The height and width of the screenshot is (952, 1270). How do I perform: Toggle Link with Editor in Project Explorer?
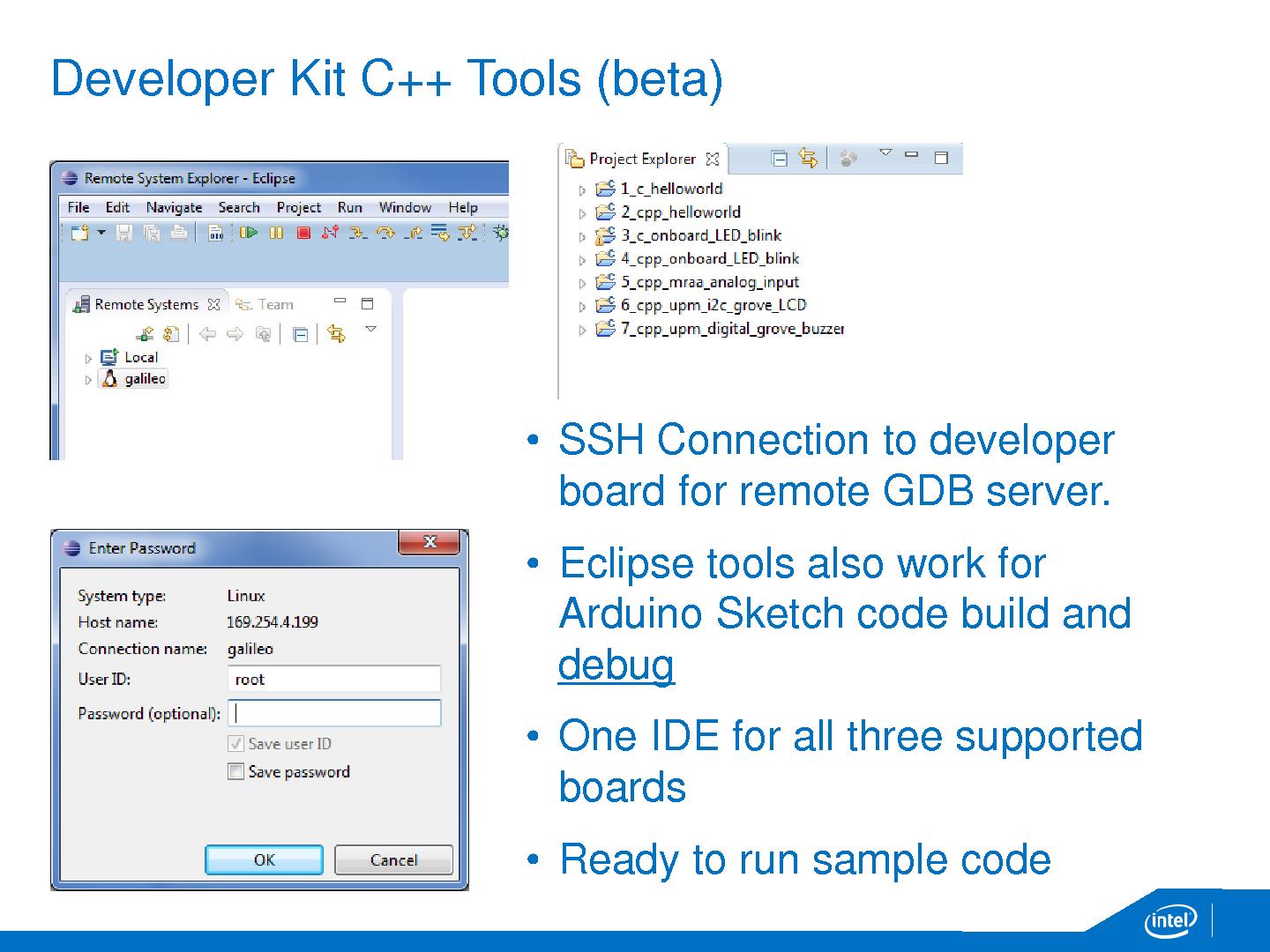[808, 158]
